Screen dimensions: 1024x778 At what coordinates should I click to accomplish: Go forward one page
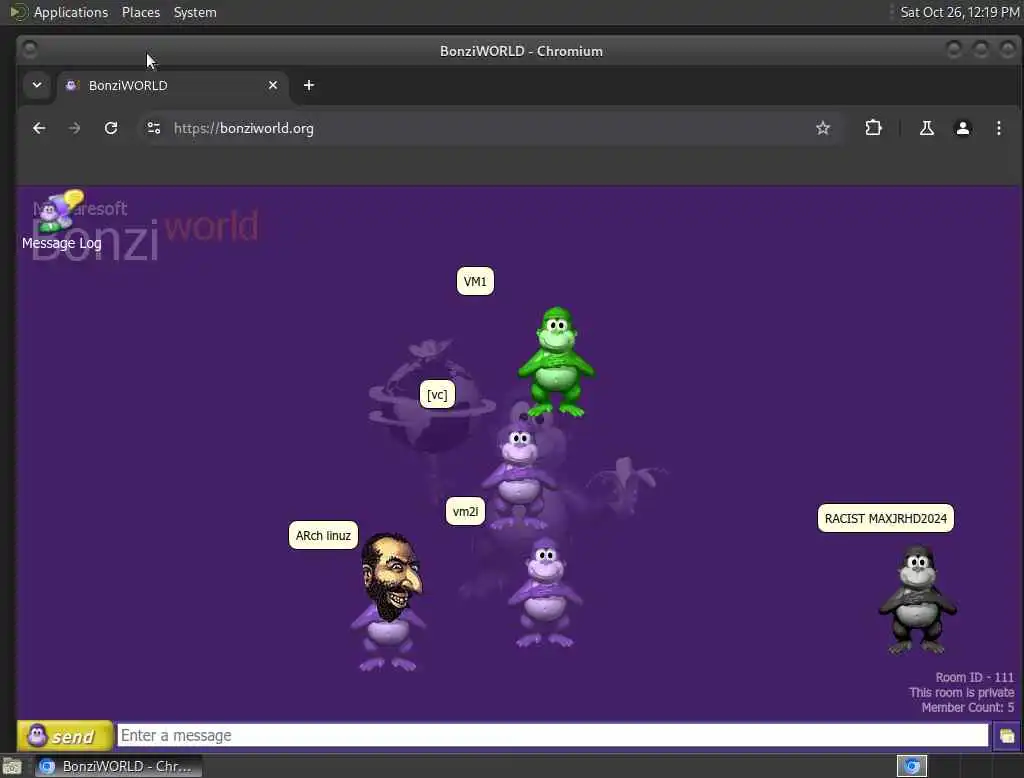click(74, 128)
